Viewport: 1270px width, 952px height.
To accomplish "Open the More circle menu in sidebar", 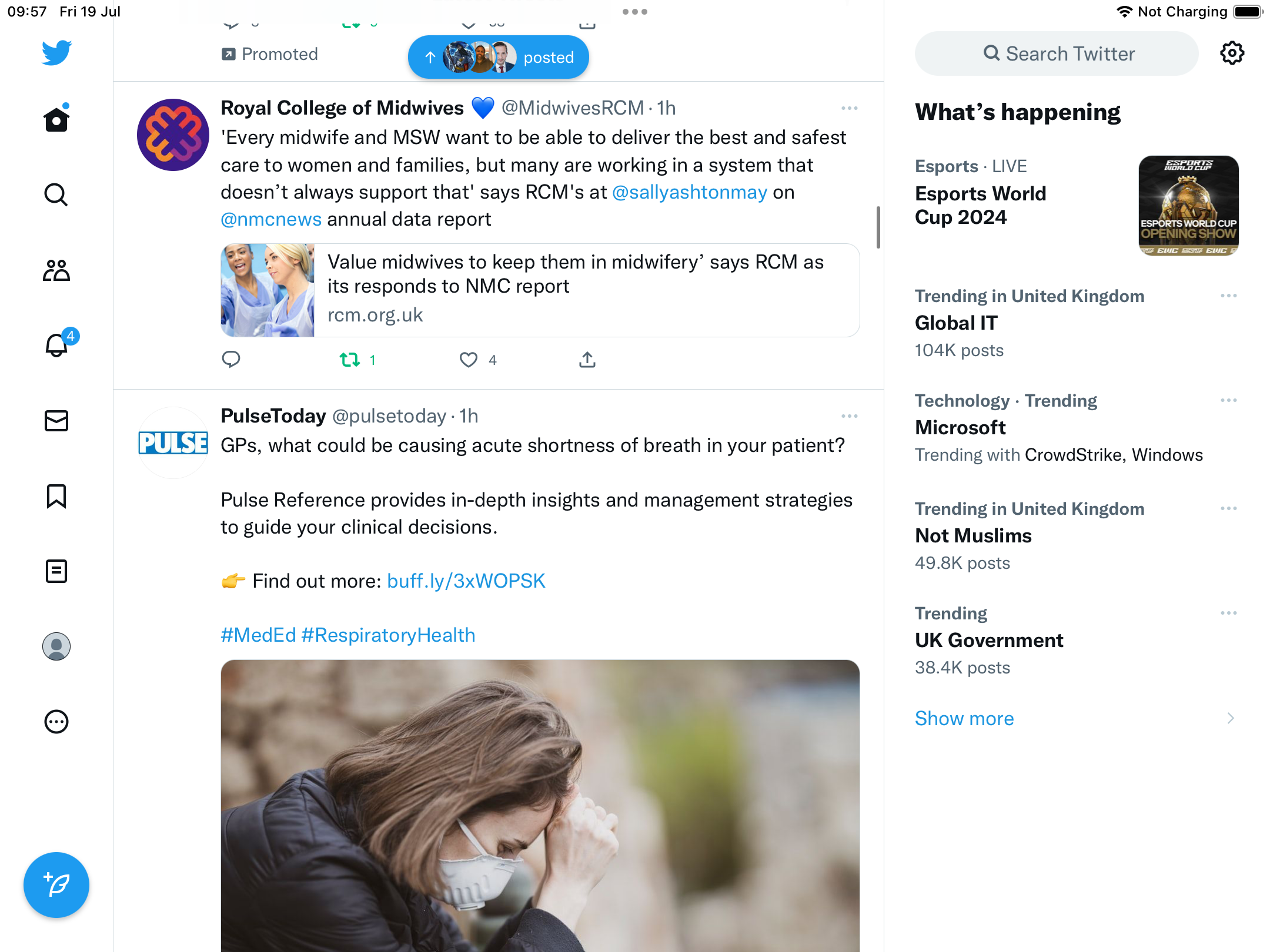I will (x=56, y=722).
